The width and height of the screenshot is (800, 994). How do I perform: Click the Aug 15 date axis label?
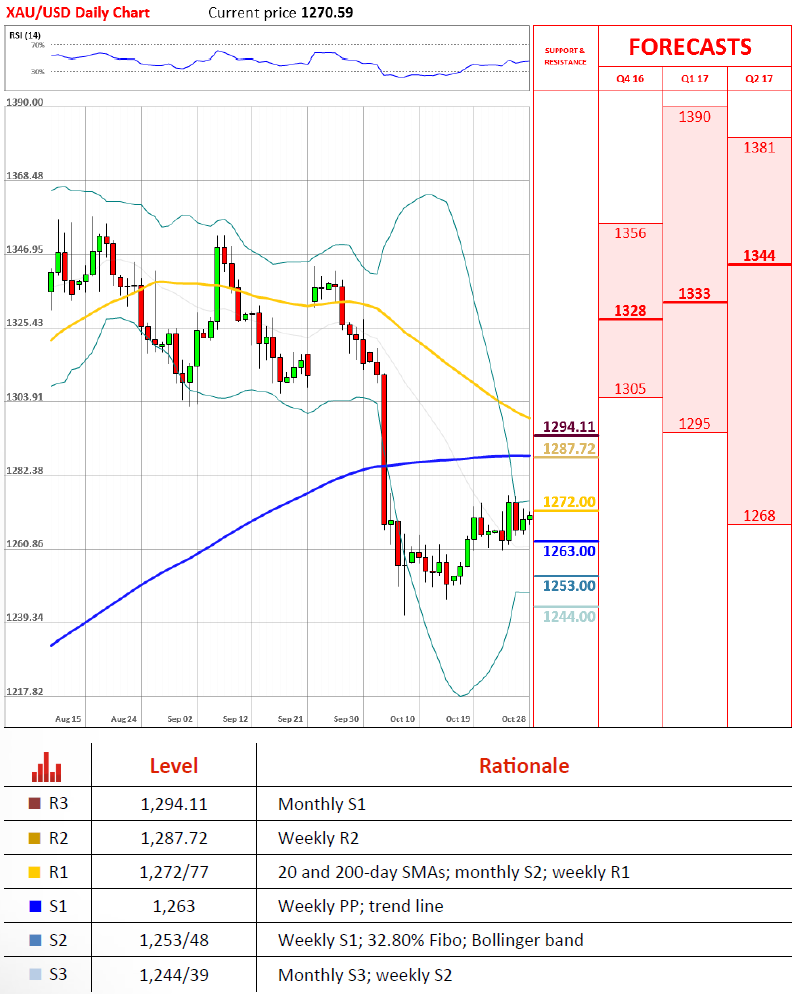pos(68,719)
